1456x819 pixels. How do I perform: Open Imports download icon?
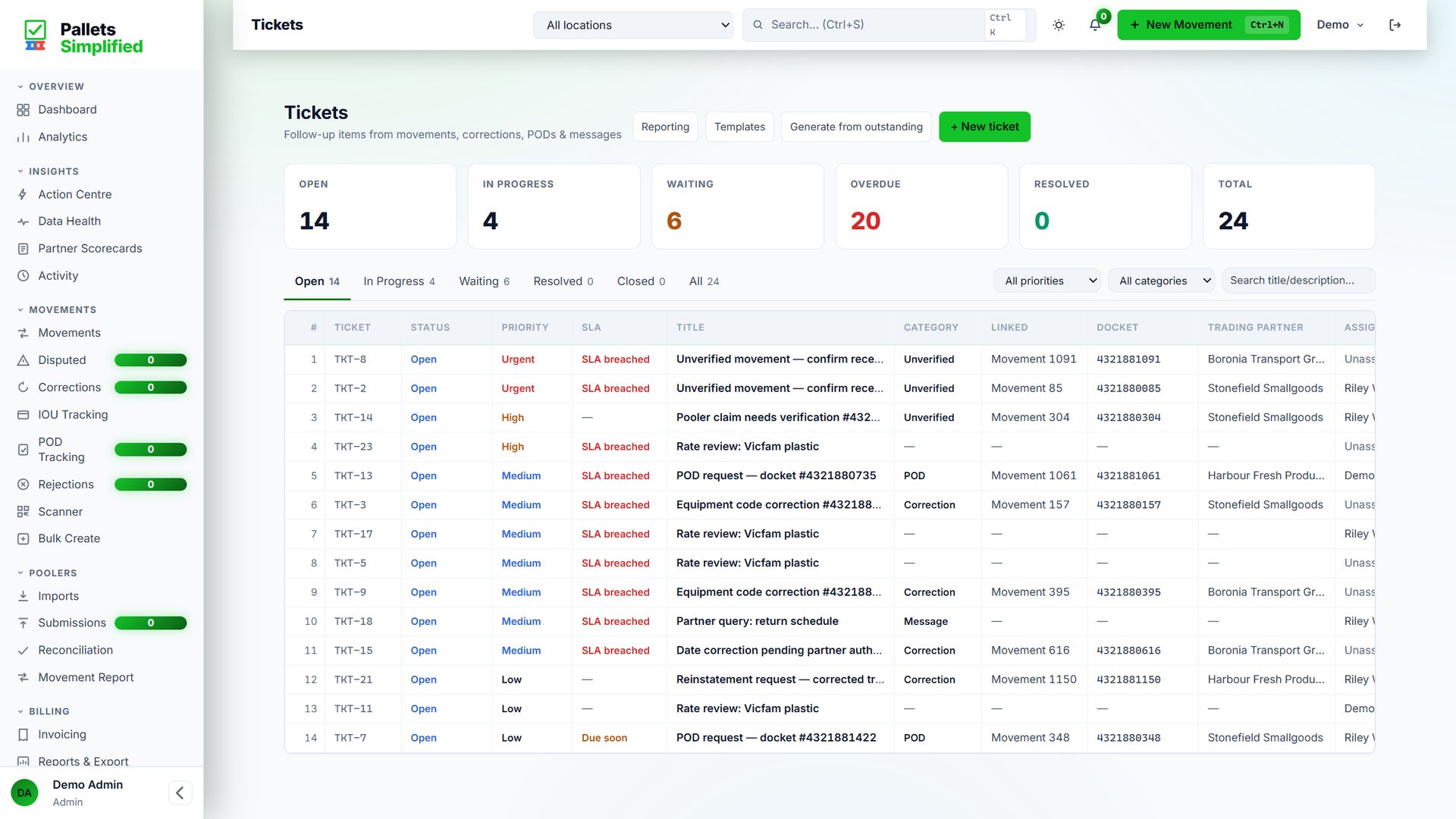click(23, 596)
